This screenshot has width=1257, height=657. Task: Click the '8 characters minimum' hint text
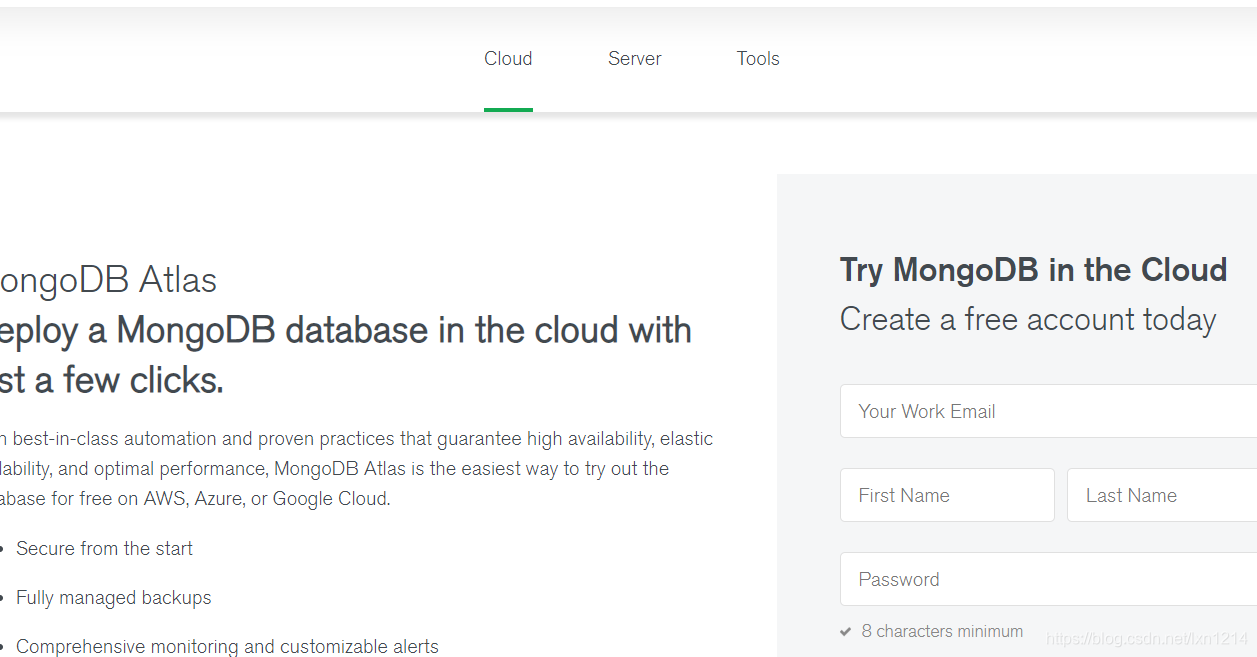(x=942, y=632)
